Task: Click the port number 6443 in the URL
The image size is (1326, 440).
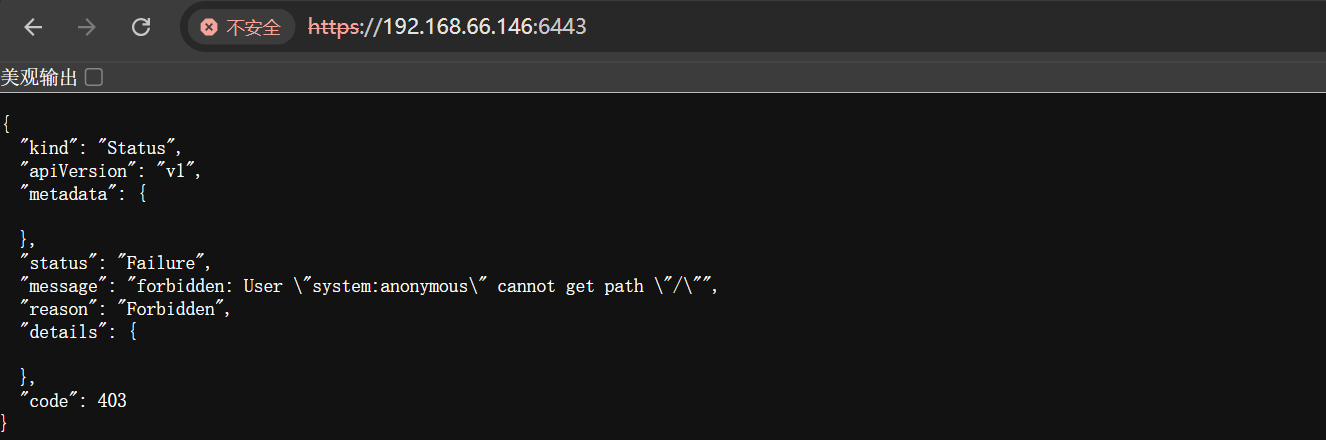Action: tap(562, 27)
